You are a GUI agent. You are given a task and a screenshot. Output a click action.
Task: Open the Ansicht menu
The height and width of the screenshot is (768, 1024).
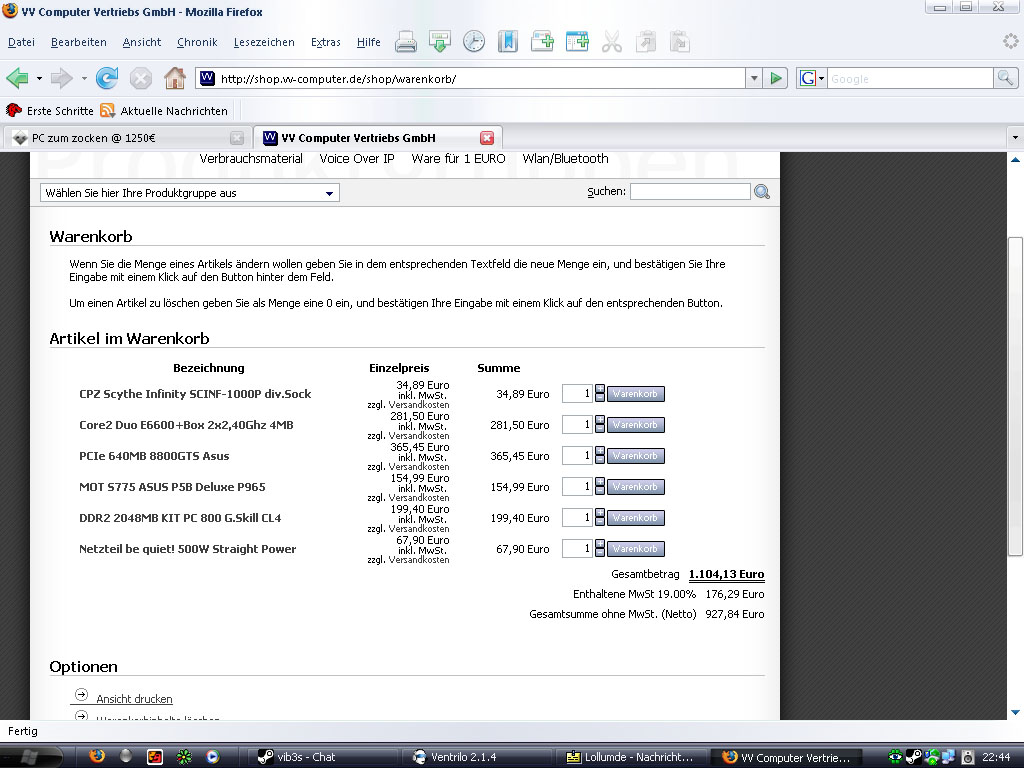pyautogui.click(x=142, y=42)
